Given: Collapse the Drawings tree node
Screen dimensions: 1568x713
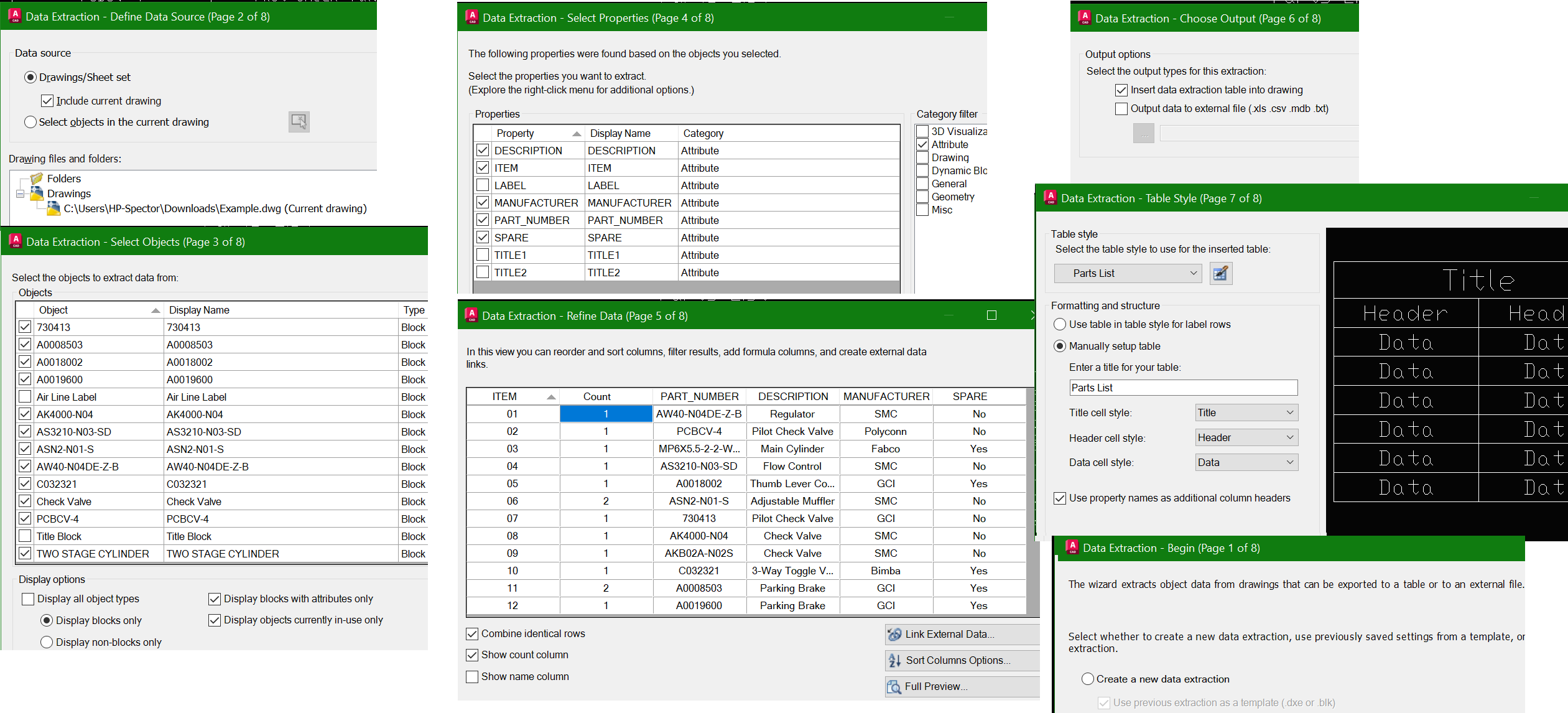Looking at the screenshot, I should tap(21, 193).
